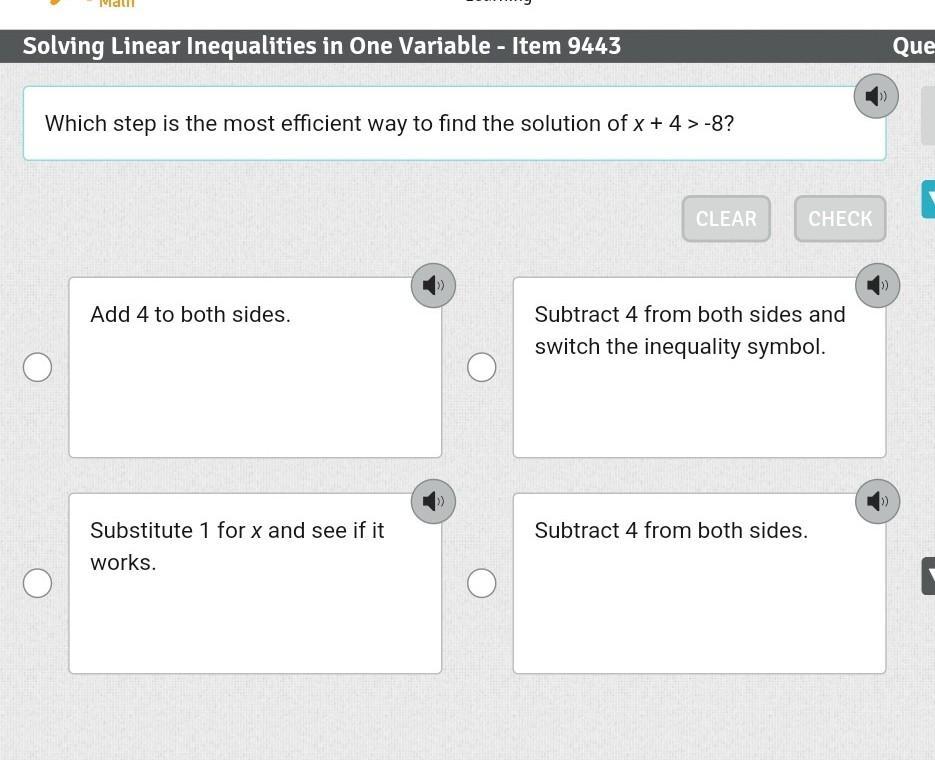This screenshot has width=935, height=760.
Task: Select radio for 'Subtract 4 and switch symbol'
Action: click(x=482, y=367)
